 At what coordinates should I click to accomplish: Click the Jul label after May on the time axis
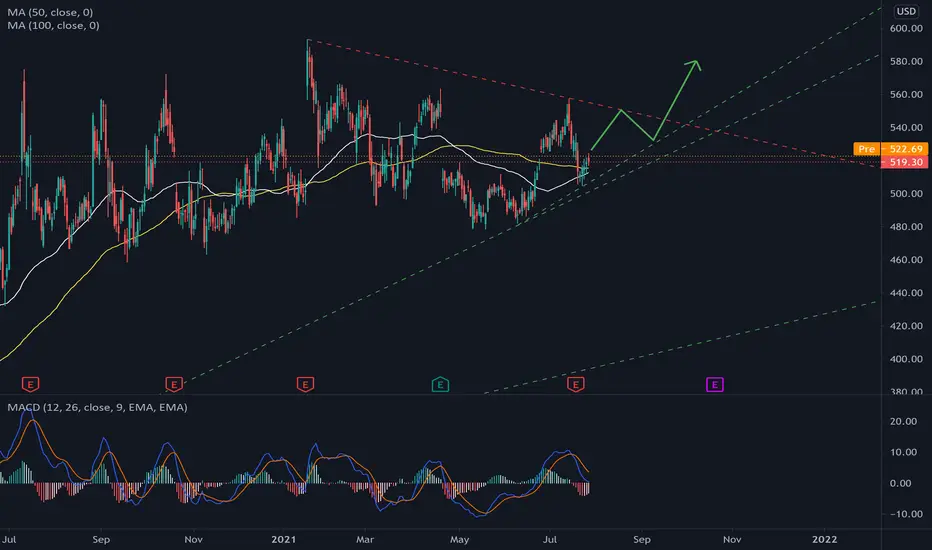click(550, 539)
